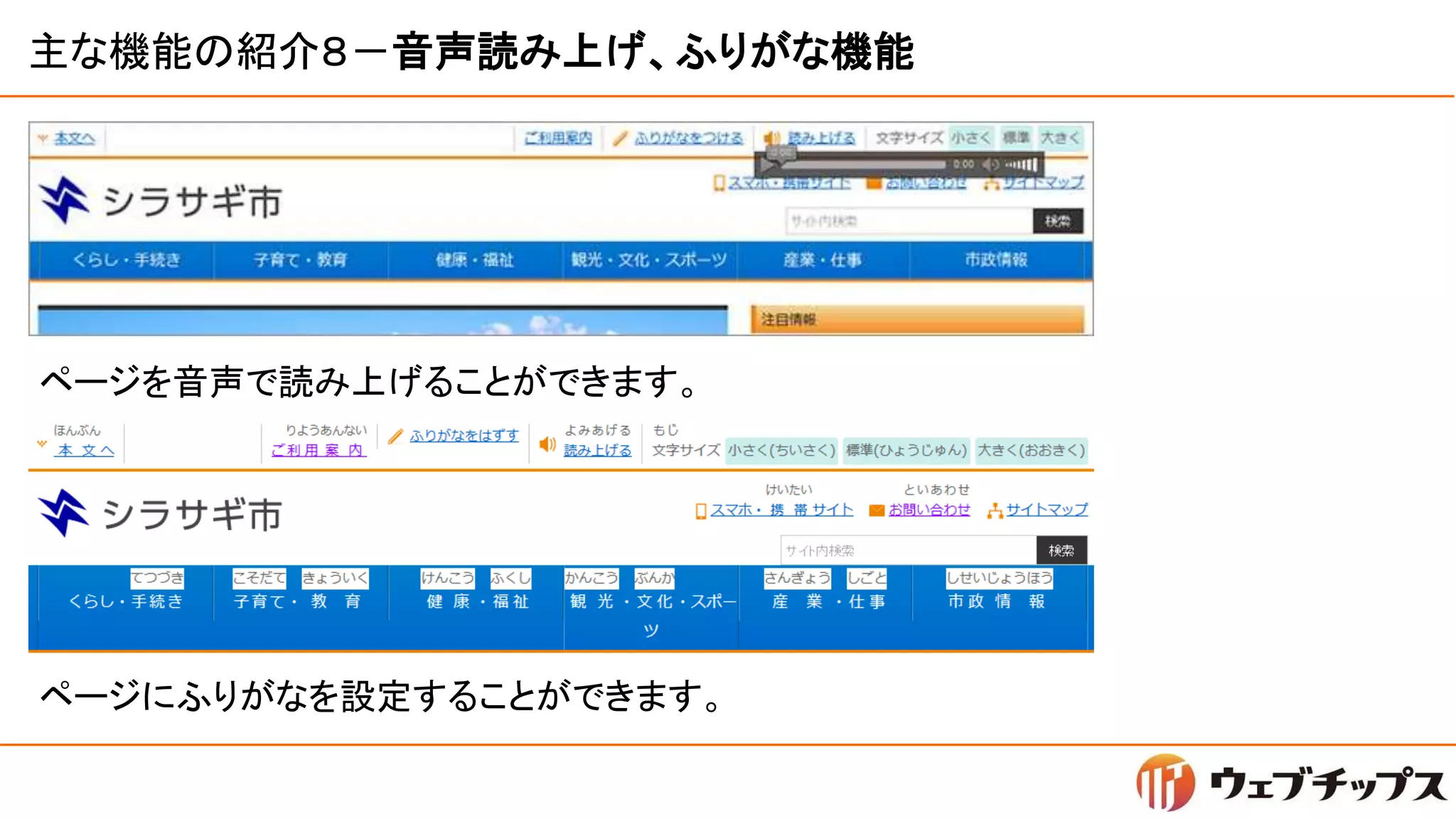
Task: Click upper シラサギ市 logo
Action: (x=161, y=200)
